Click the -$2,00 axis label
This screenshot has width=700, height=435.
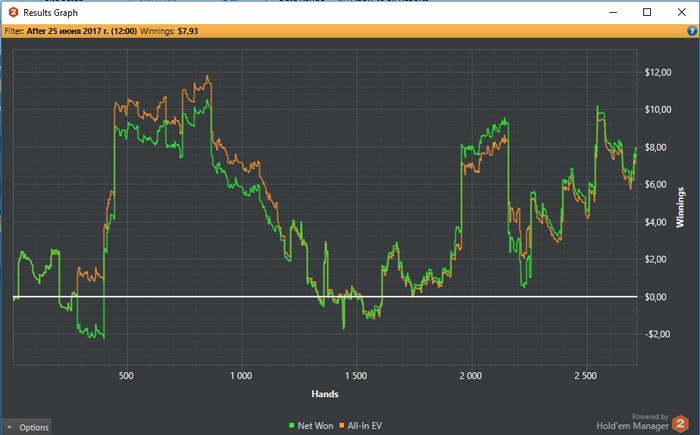tap(658, 334)
